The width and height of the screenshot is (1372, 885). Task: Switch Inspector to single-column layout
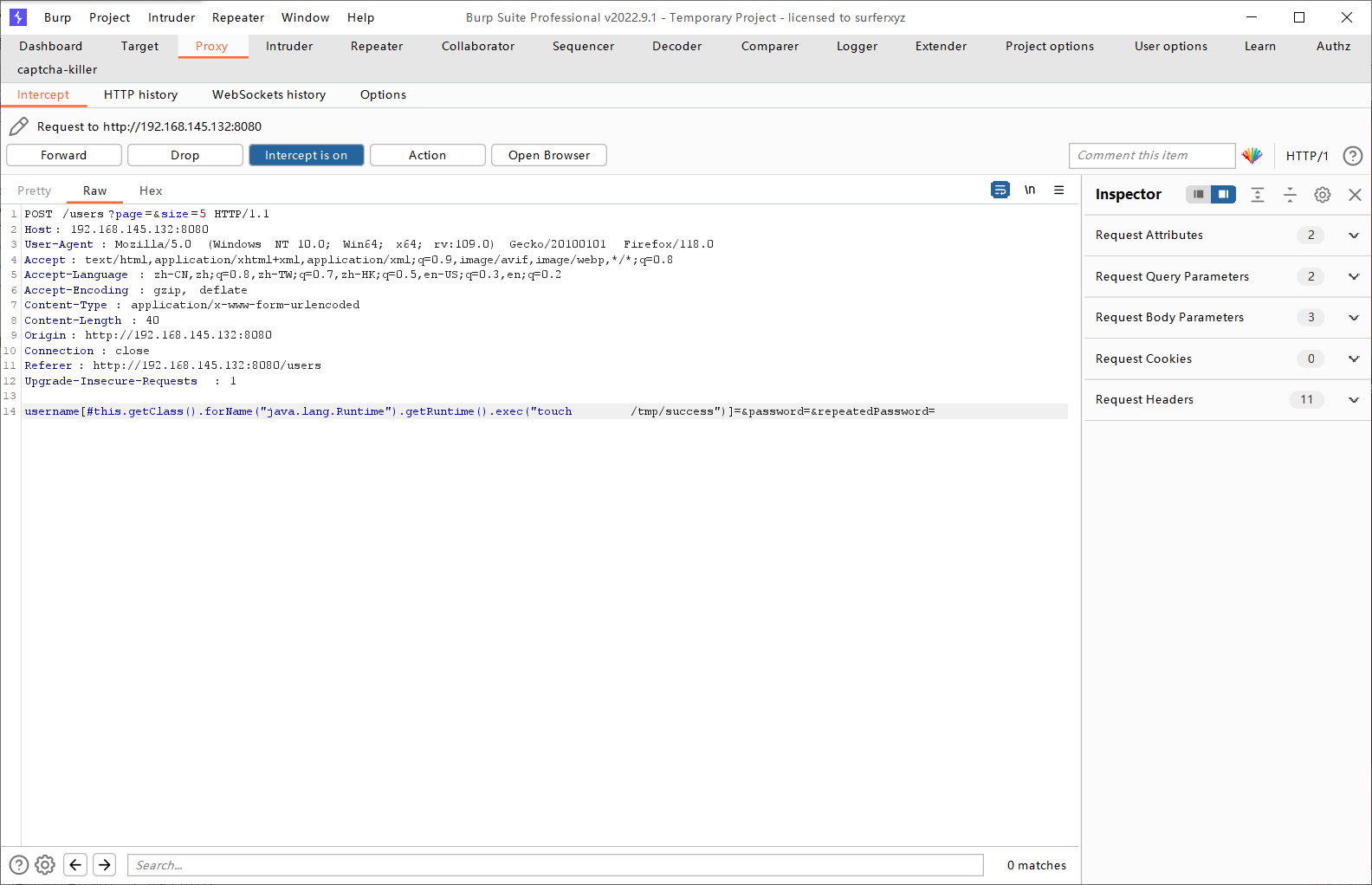(x=1198, y=194)
